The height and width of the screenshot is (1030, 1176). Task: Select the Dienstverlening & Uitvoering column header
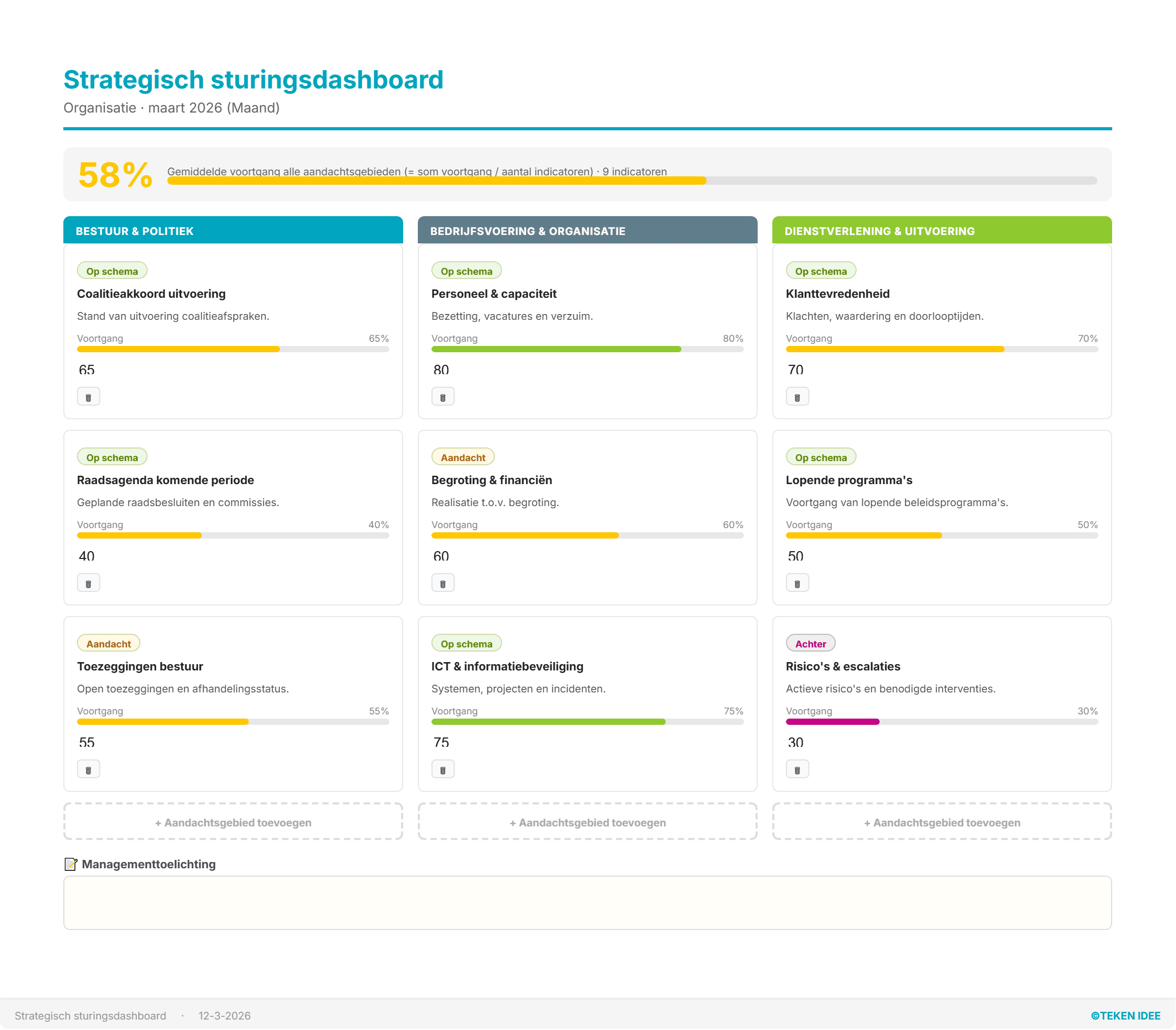click(942, 230)
